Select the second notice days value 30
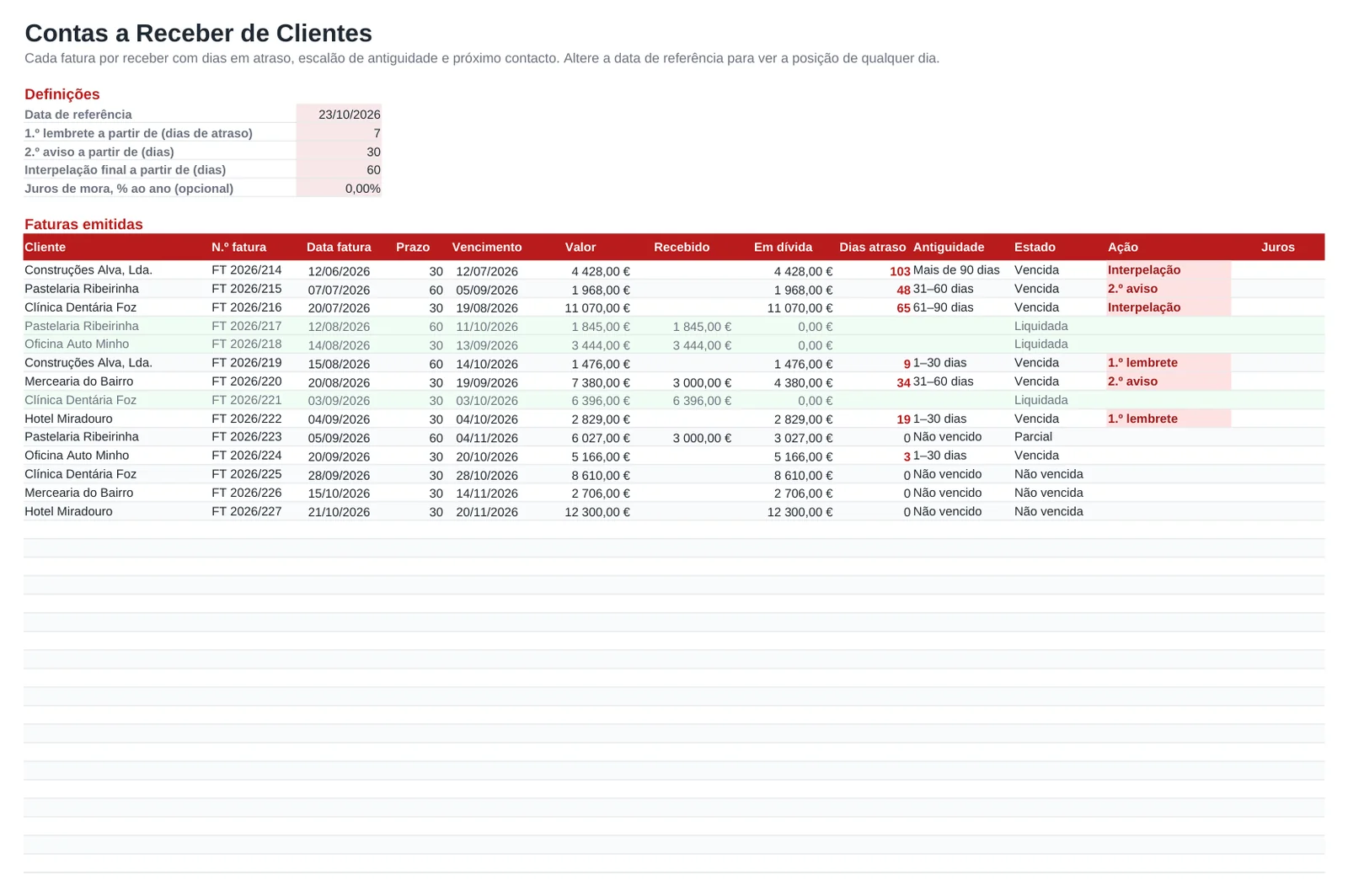Viewport: 1348px width, 896px height. 339,152
